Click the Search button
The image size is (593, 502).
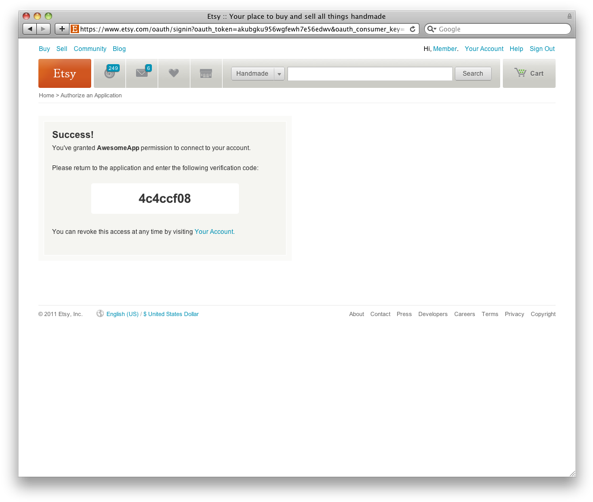tap(473, 73)
